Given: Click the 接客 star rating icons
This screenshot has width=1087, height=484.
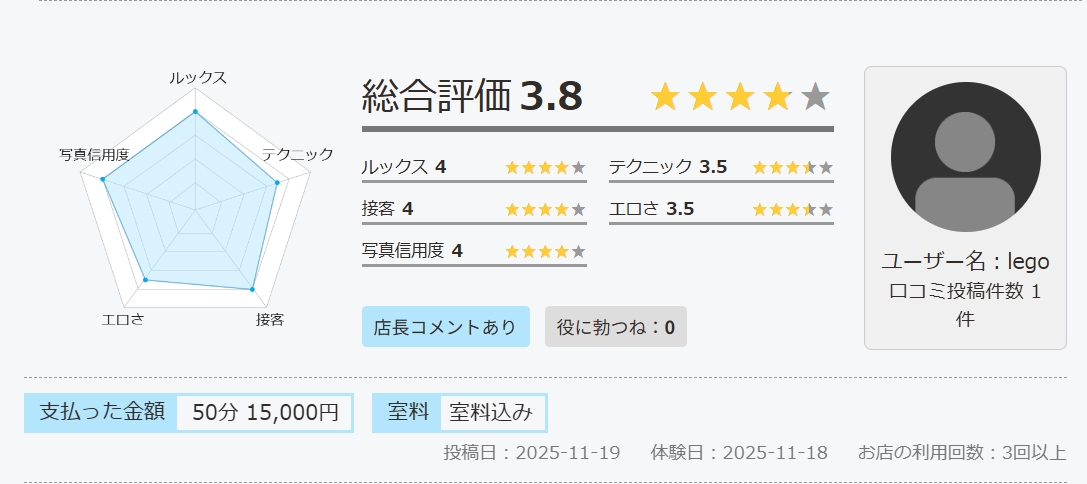Looking at the screenshot, I should (545, 210).
